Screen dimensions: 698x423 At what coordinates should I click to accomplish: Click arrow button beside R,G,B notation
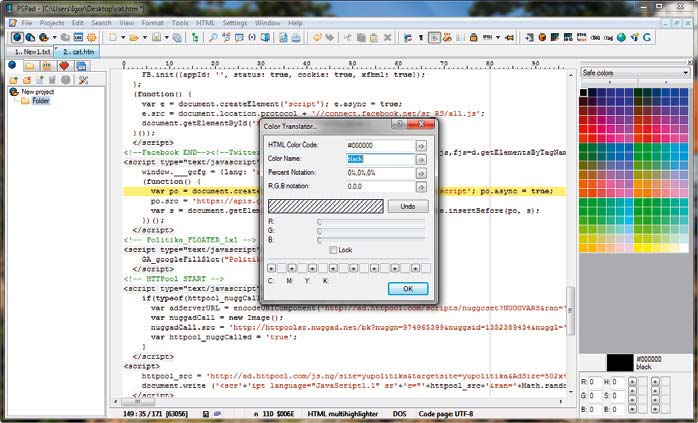click(421, 187)
